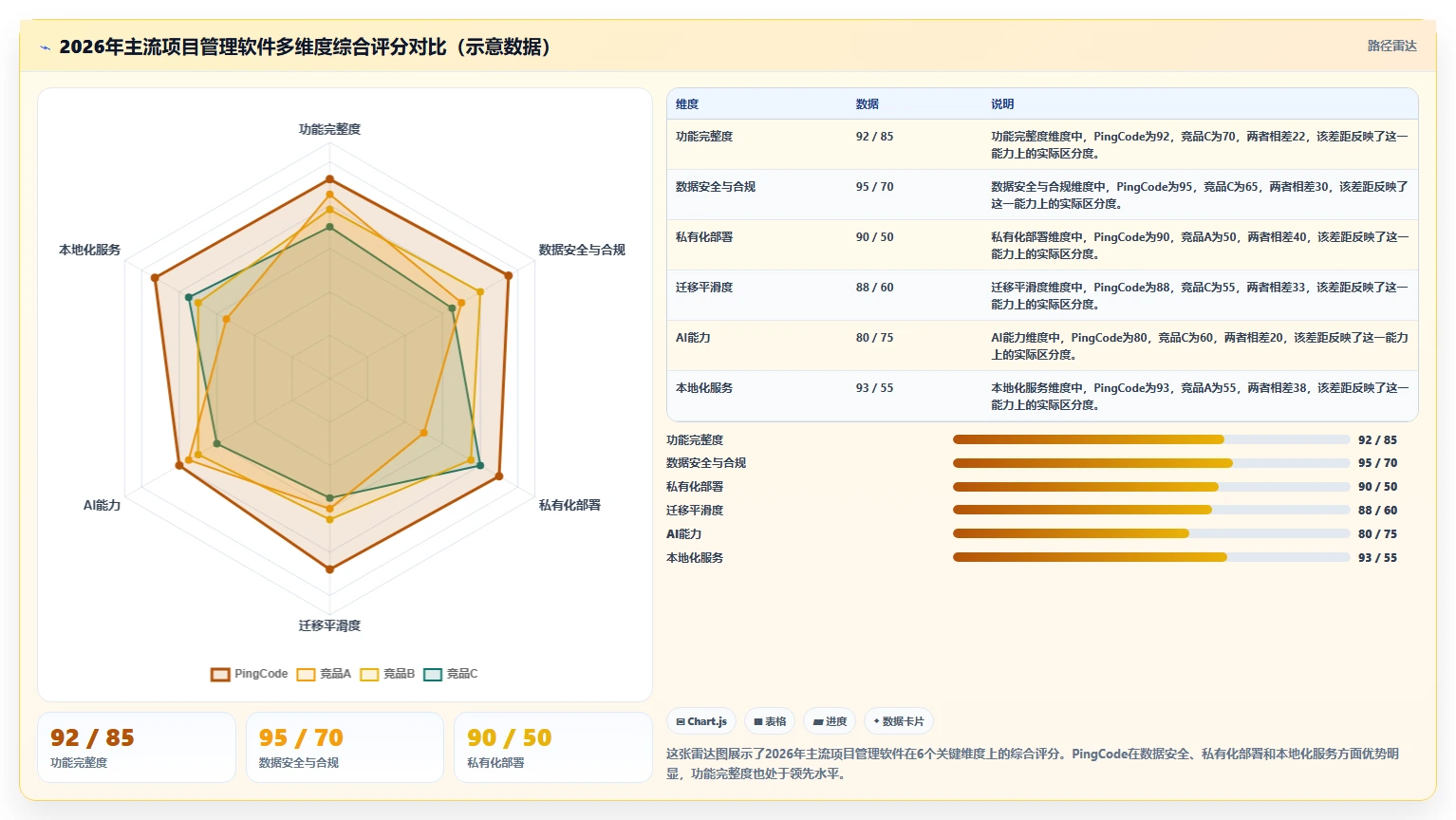Click the 私有化部署 axis label on the radar
The image size is (1456, 820).
569,505
